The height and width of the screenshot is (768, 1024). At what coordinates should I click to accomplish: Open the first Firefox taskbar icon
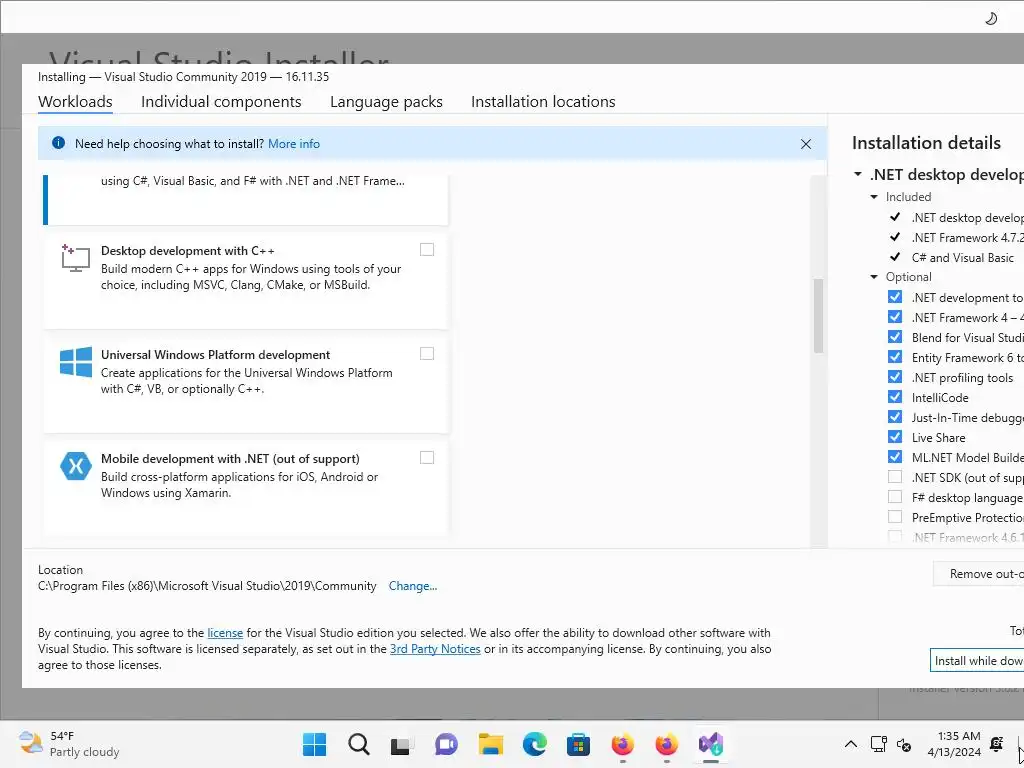tap(622, 744)
